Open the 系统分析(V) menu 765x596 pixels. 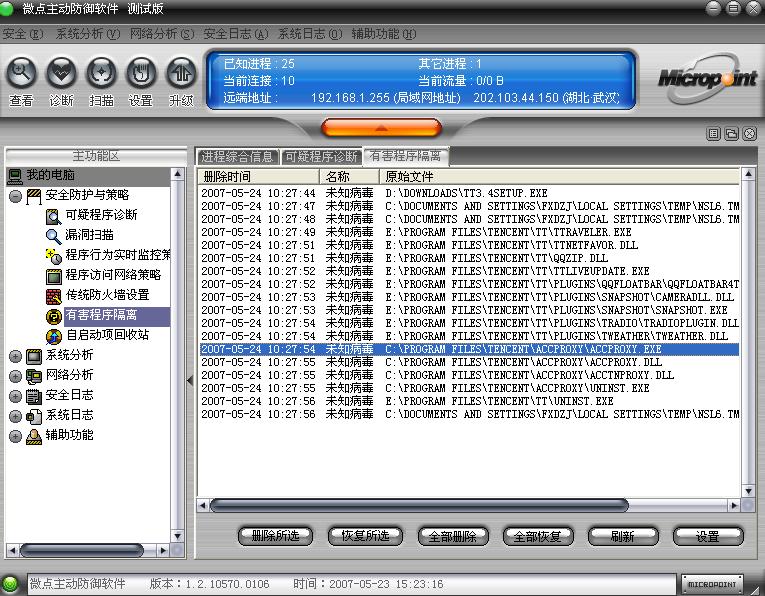pyautogui.click(x=88, y=34)
